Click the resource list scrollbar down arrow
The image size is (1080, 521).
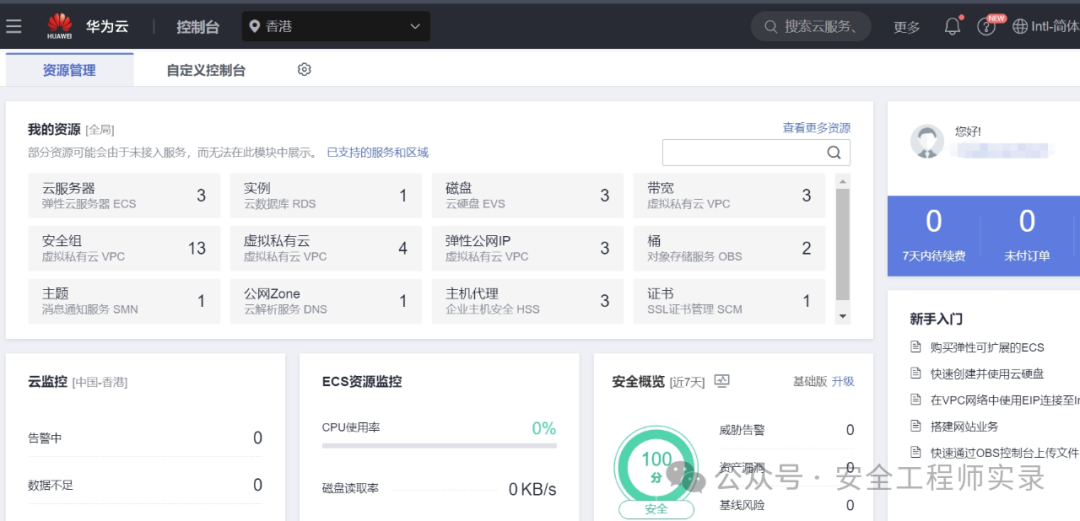pyautogui.click(x=843, y=316)
